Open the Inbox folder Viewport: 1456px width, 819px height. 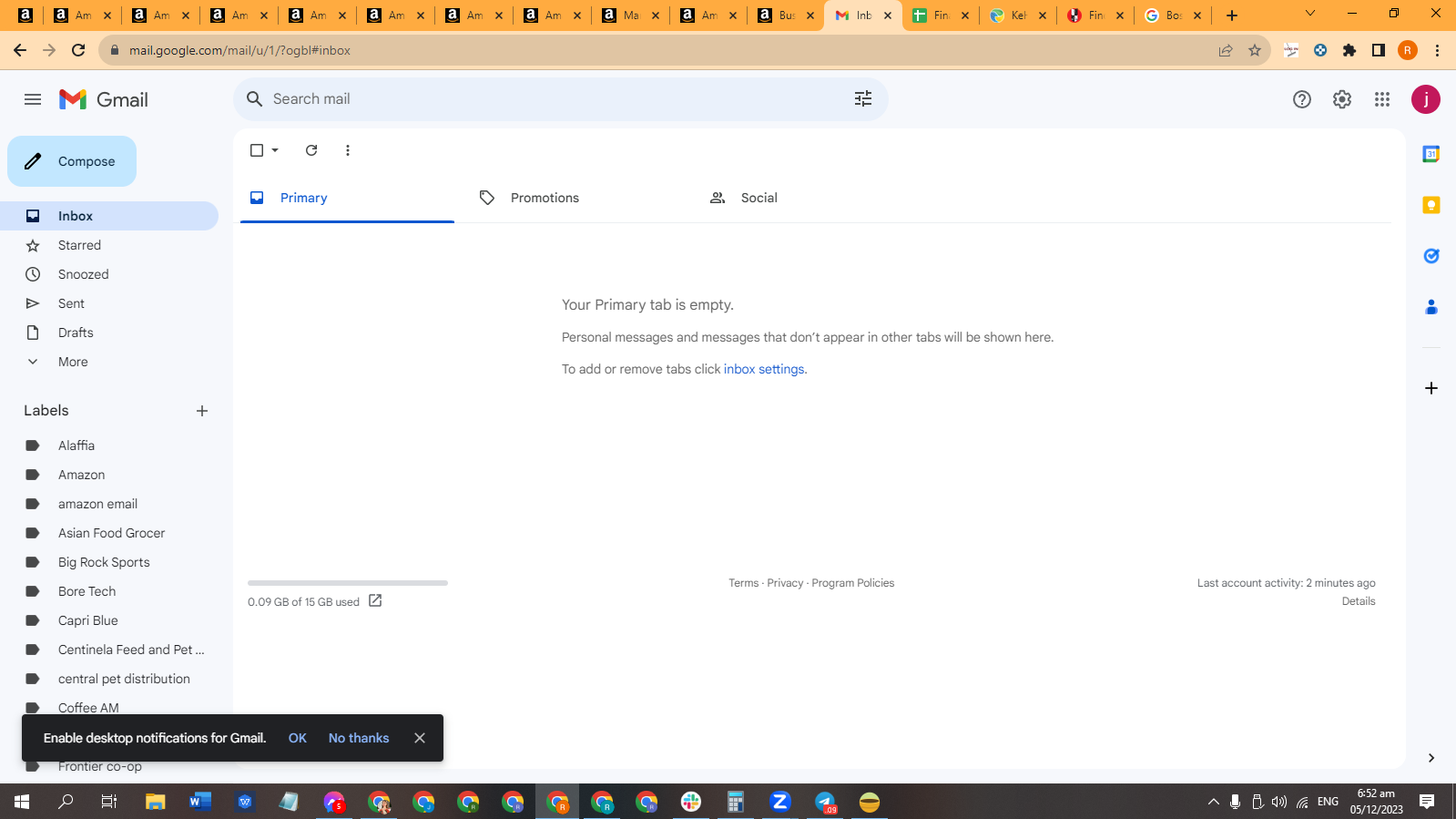[109, 216]
